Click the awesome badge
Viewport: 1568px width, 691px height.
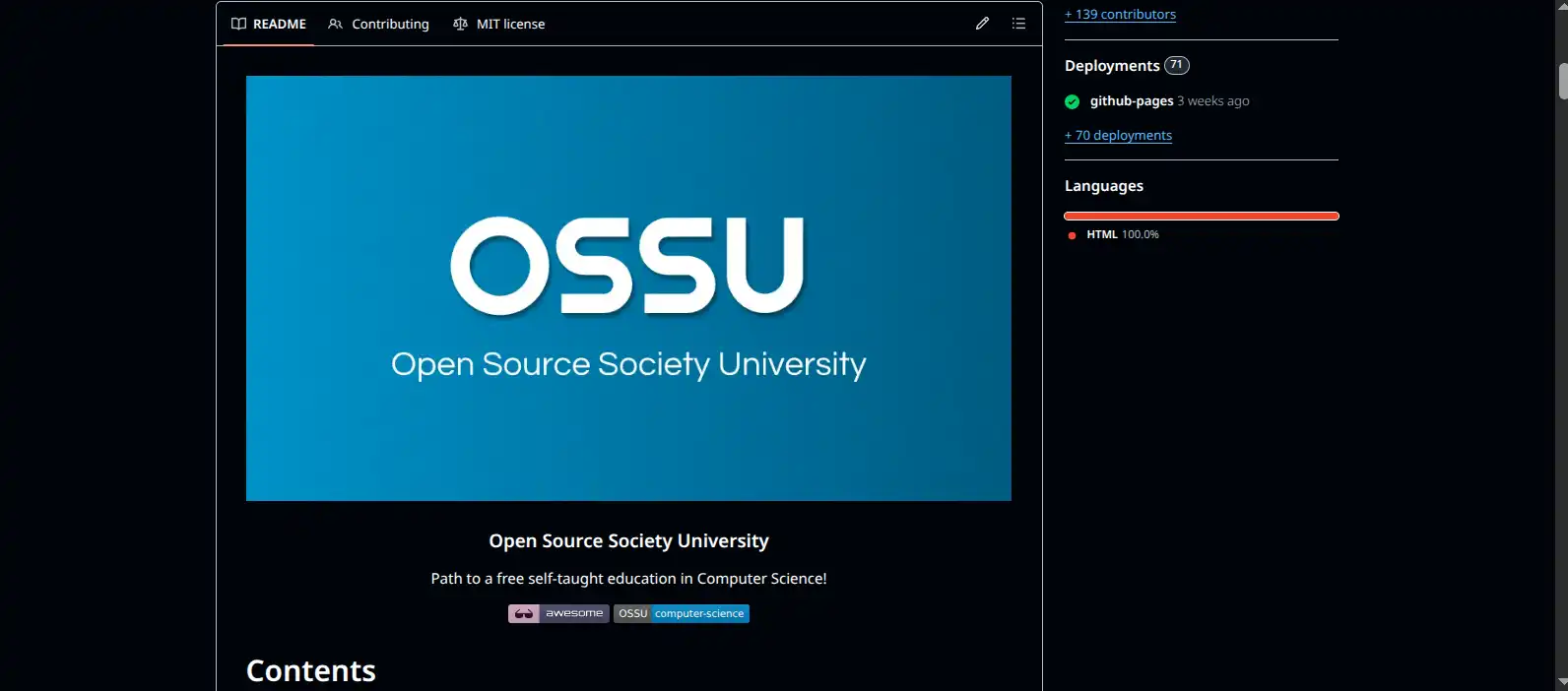click(558, 613)
